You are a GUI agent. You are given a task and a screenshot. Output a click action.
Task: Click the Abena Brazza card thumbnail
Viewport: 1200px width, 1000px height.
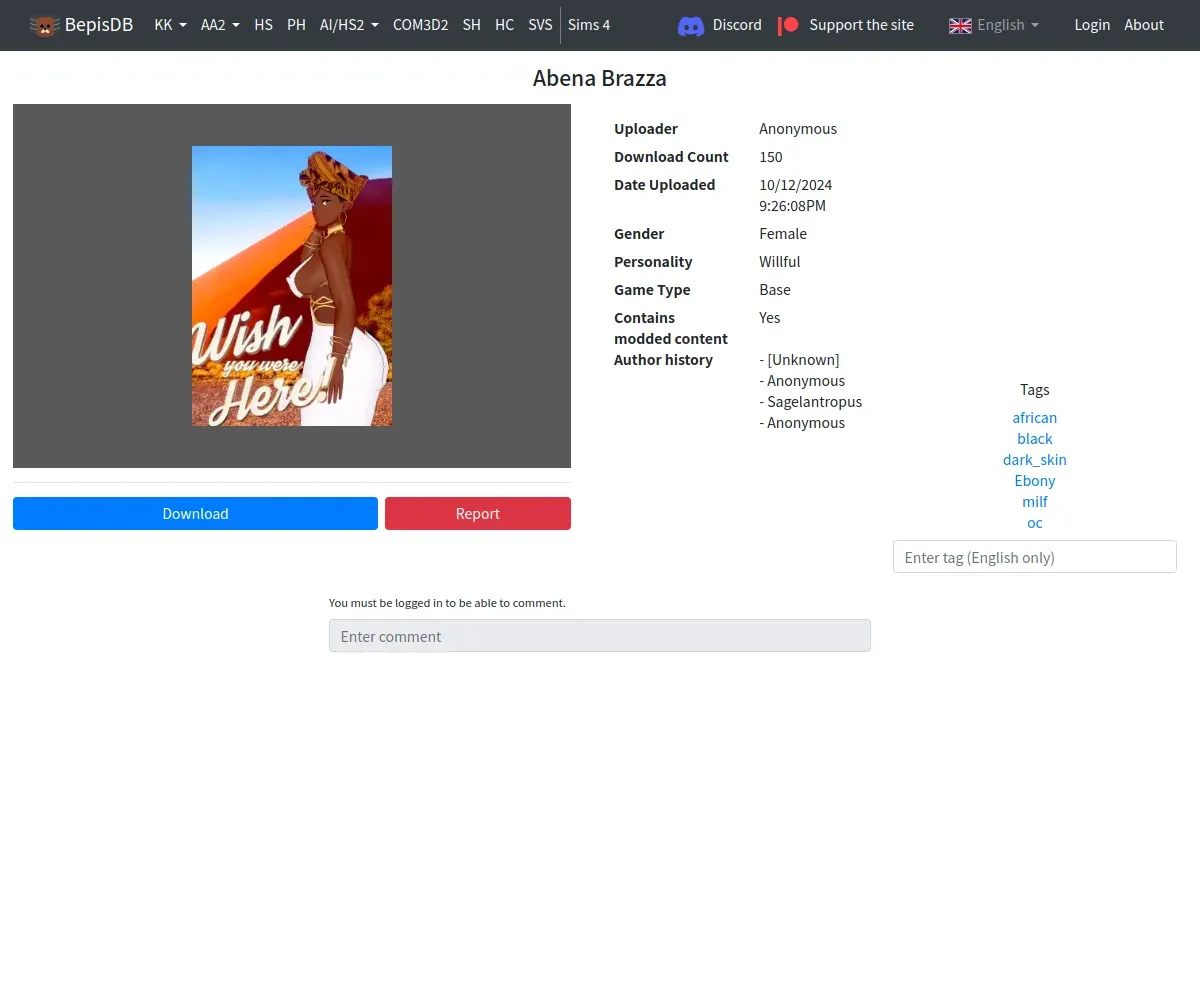pos(292,286)
